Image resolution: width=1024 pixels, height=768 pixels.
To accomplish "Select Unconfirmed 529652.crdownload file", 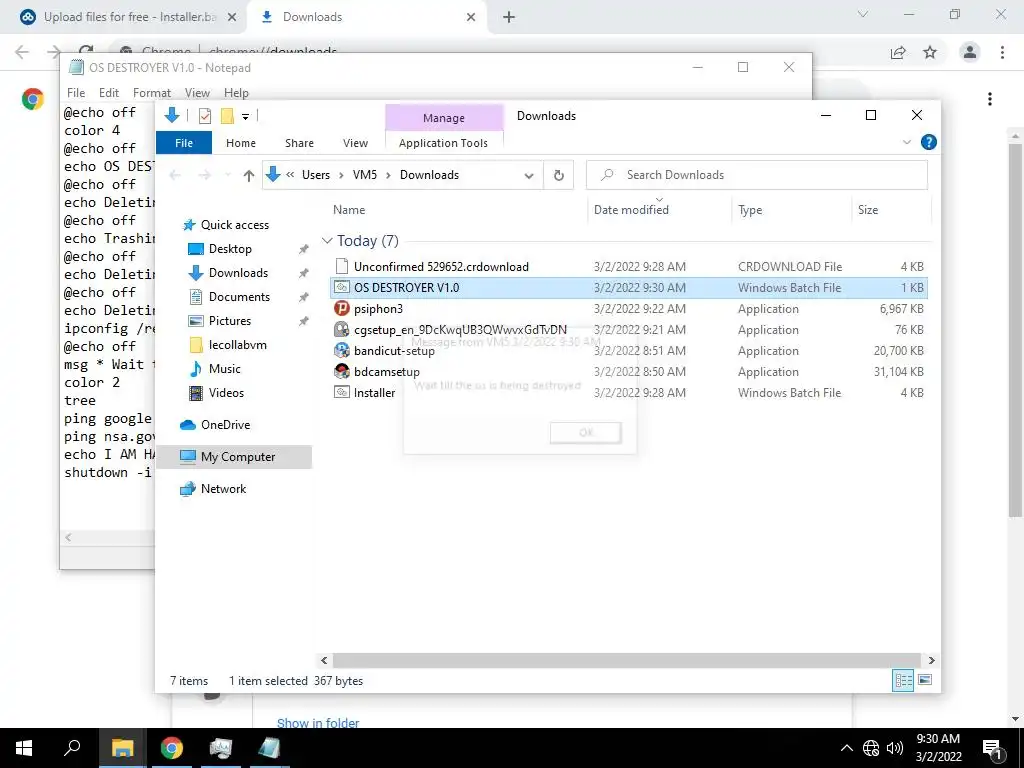I will [441, 266].
